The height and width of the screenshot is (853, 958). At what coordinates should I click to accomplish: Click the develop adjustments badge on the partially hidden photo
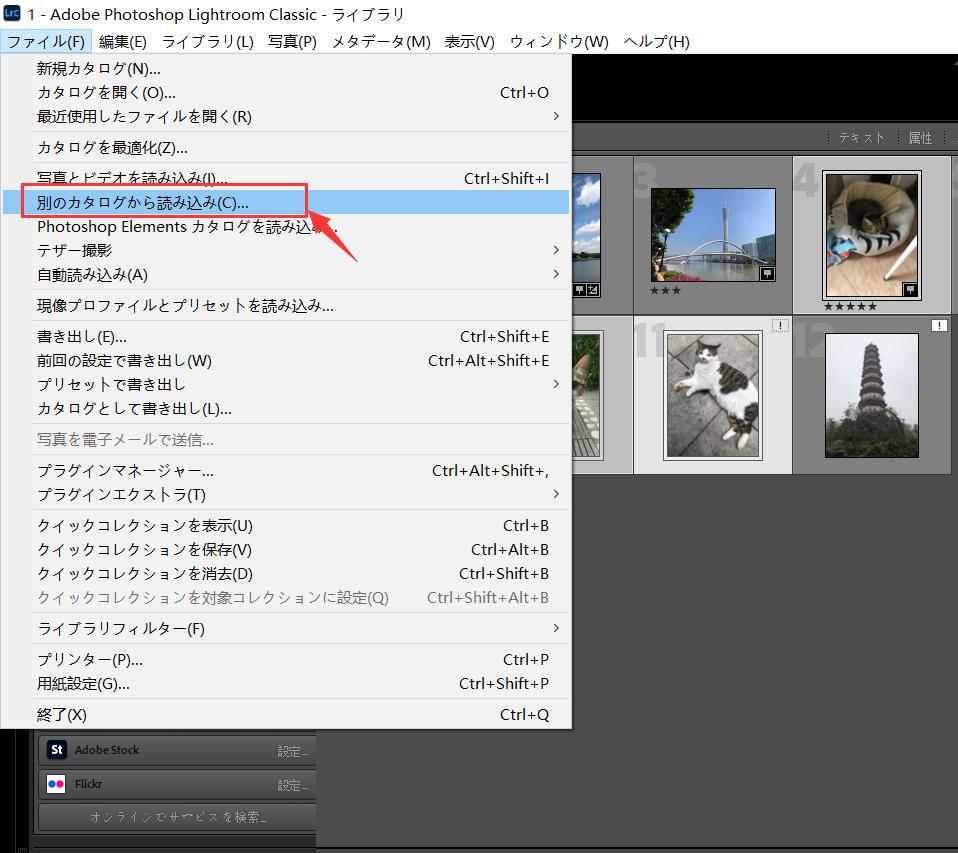pos(594,290)
